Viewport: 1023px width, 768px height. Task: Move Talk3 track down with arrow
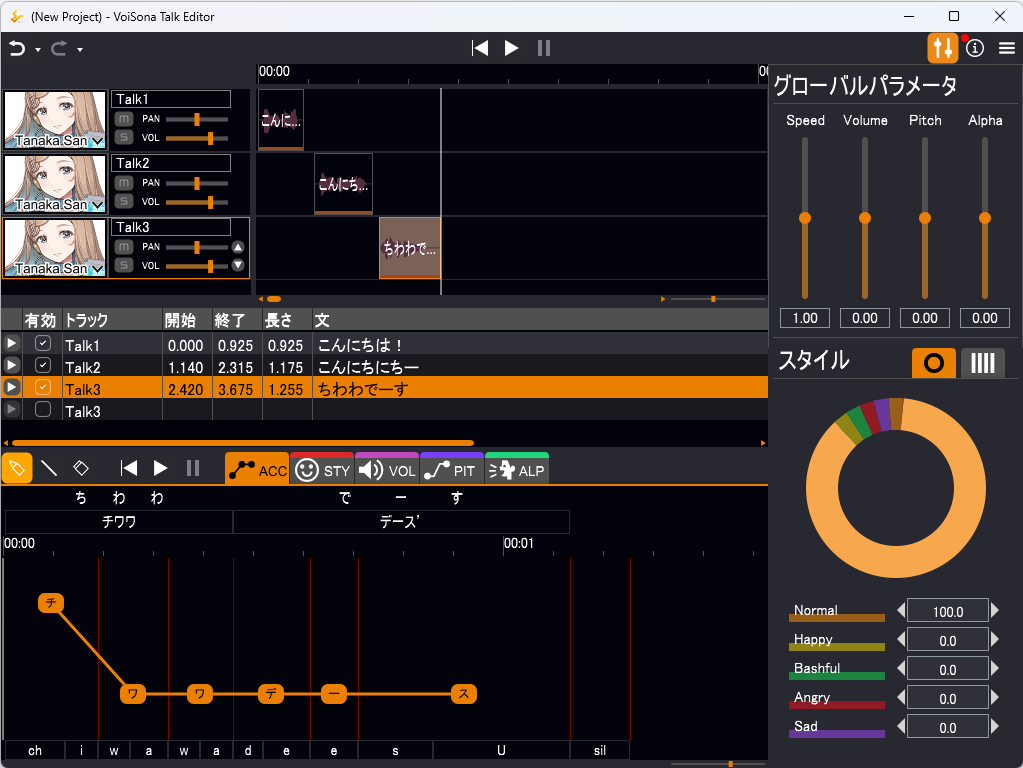[238, 265]
